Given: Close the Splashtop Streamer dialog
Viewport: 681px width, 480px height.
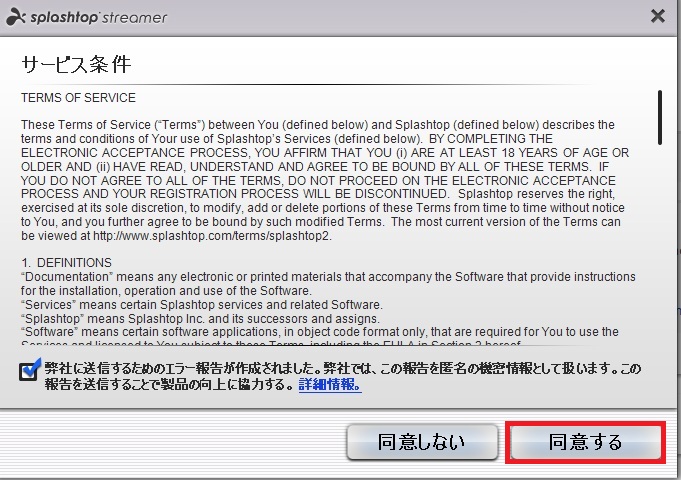Looking at the screenshot, I should [658, 17].
